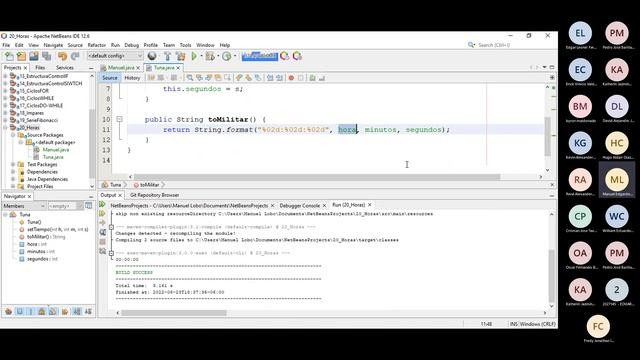Toggle the Source view button in editor

pyautogui.click(x=109, y=78)
